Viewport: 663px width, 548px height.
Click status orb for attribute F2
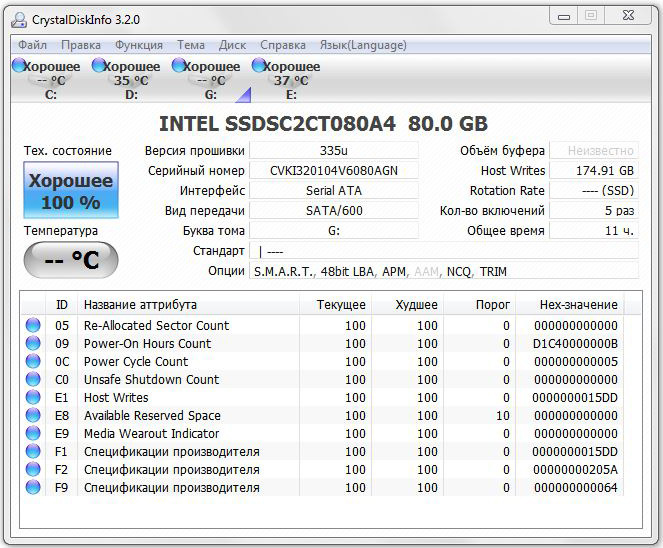(x=33, y=469)
